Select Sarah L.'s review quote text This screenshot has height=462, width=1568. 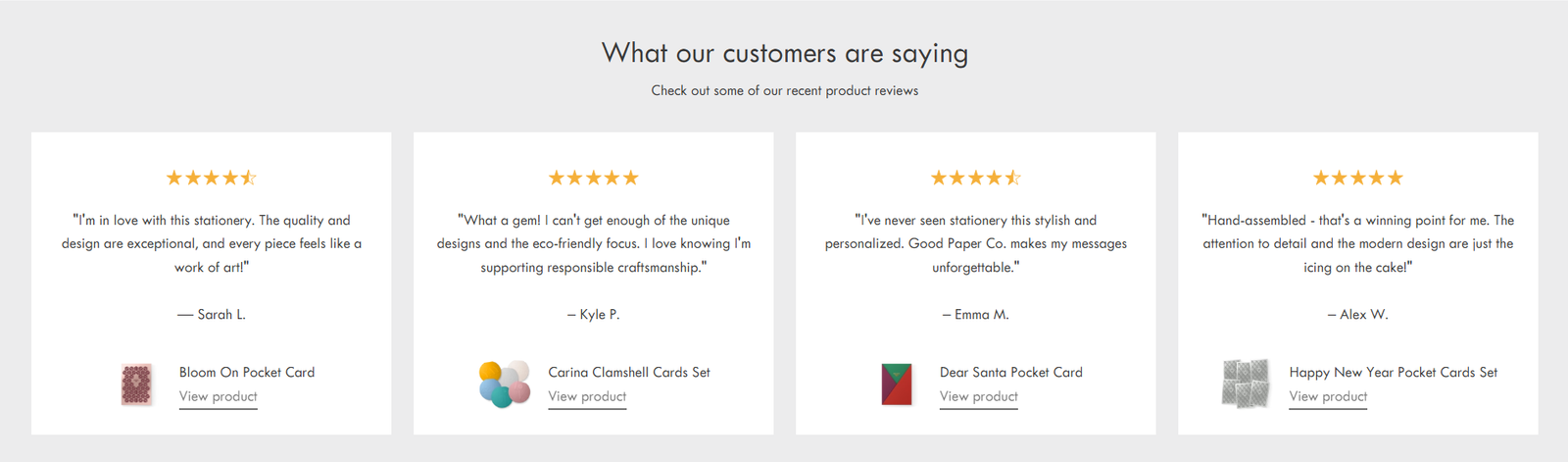(212, 243)
